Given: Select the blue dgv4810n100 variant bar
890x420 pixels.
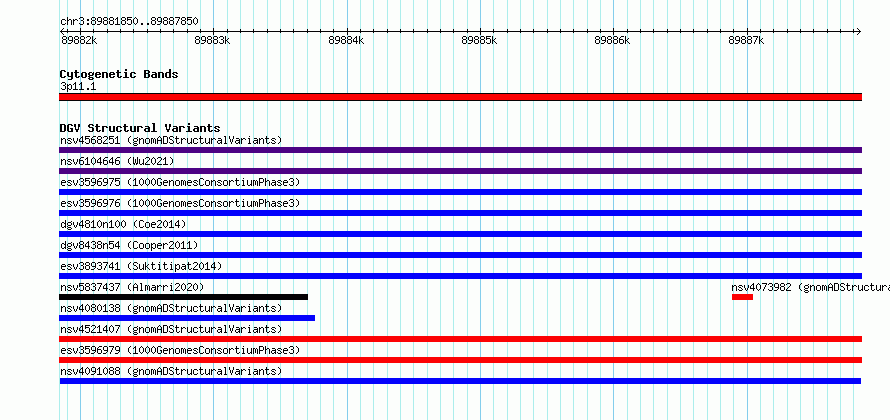Looking at the screenshot, I should (x=460, y=234).
